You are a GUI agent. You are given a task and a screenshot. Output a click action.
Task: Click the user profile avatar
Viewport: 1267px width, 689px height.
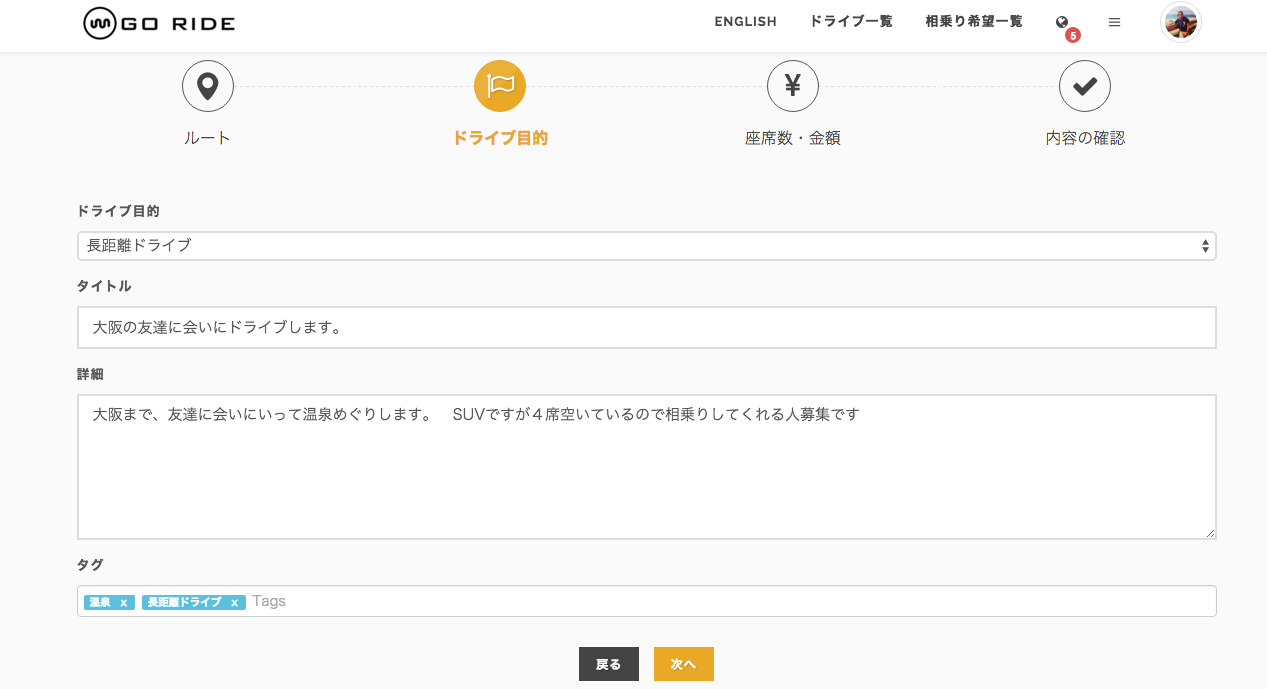click(x=1180, y=22)
